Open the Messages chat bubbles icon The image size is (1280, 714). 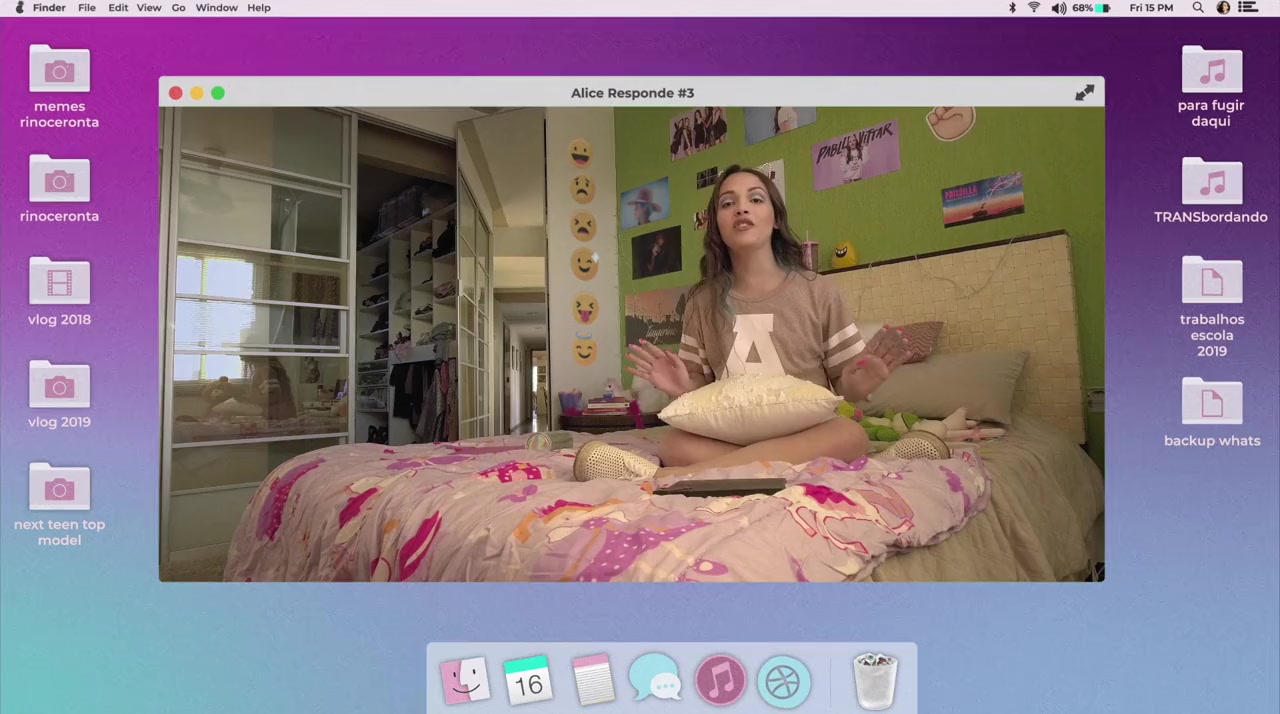click(655, 681)
